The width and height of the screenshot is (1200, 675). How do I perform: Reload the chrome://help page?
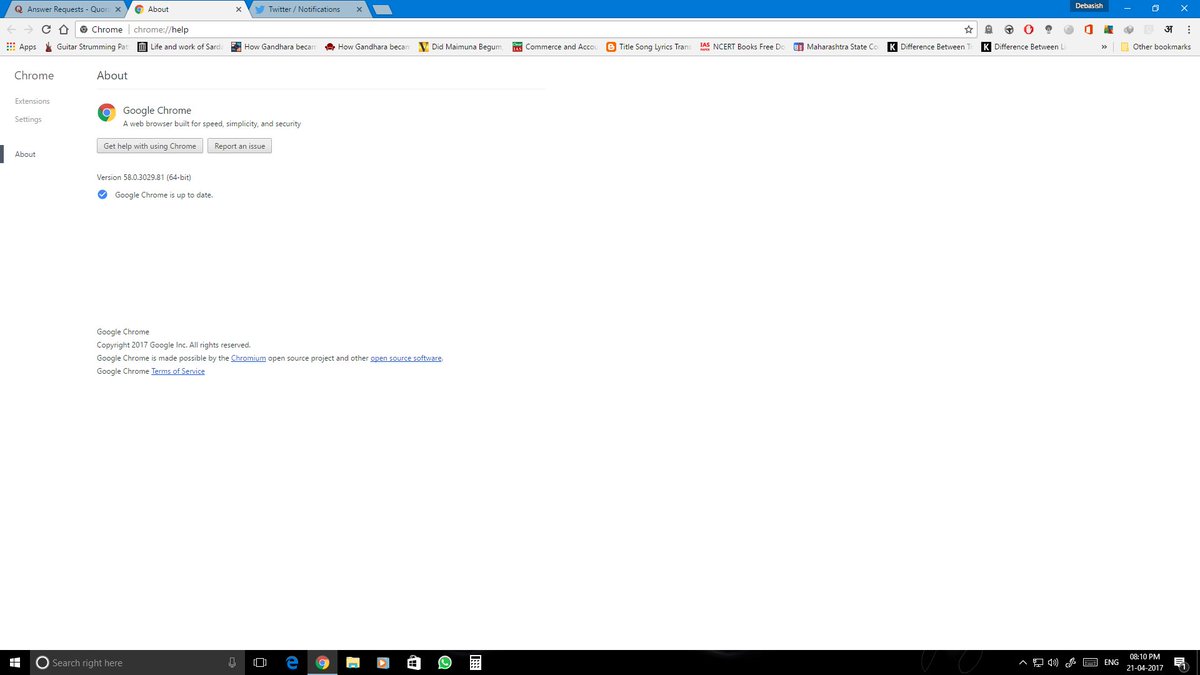[x=46, y=30]
